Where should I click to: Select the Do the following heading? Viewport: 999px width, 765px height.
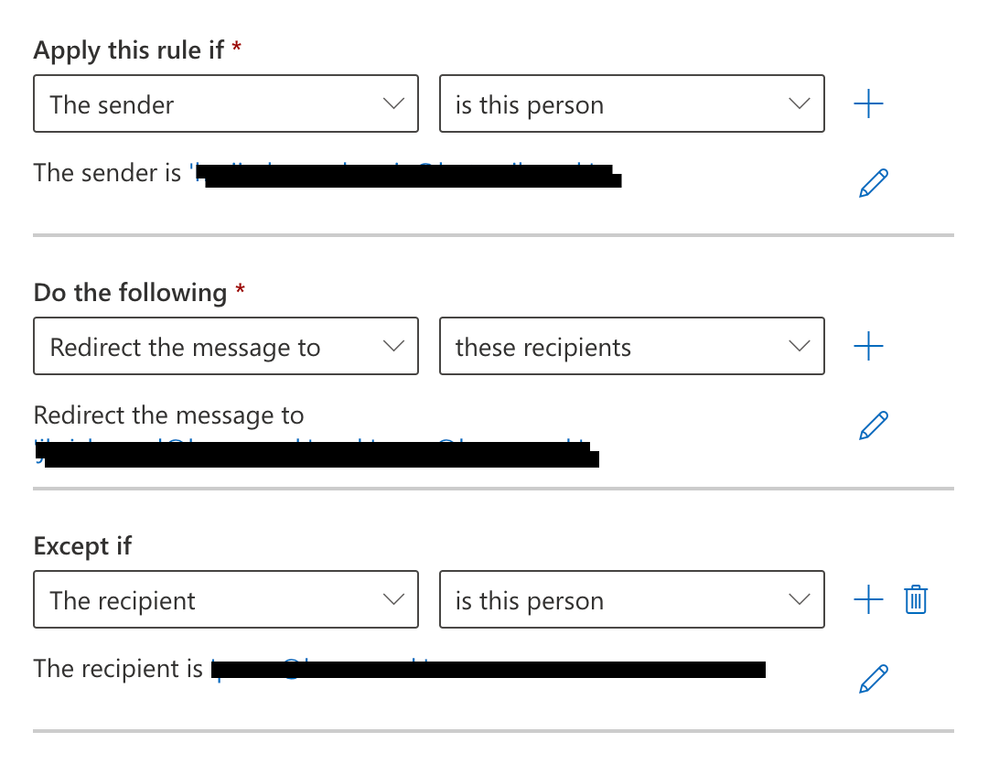click(130, 292)
